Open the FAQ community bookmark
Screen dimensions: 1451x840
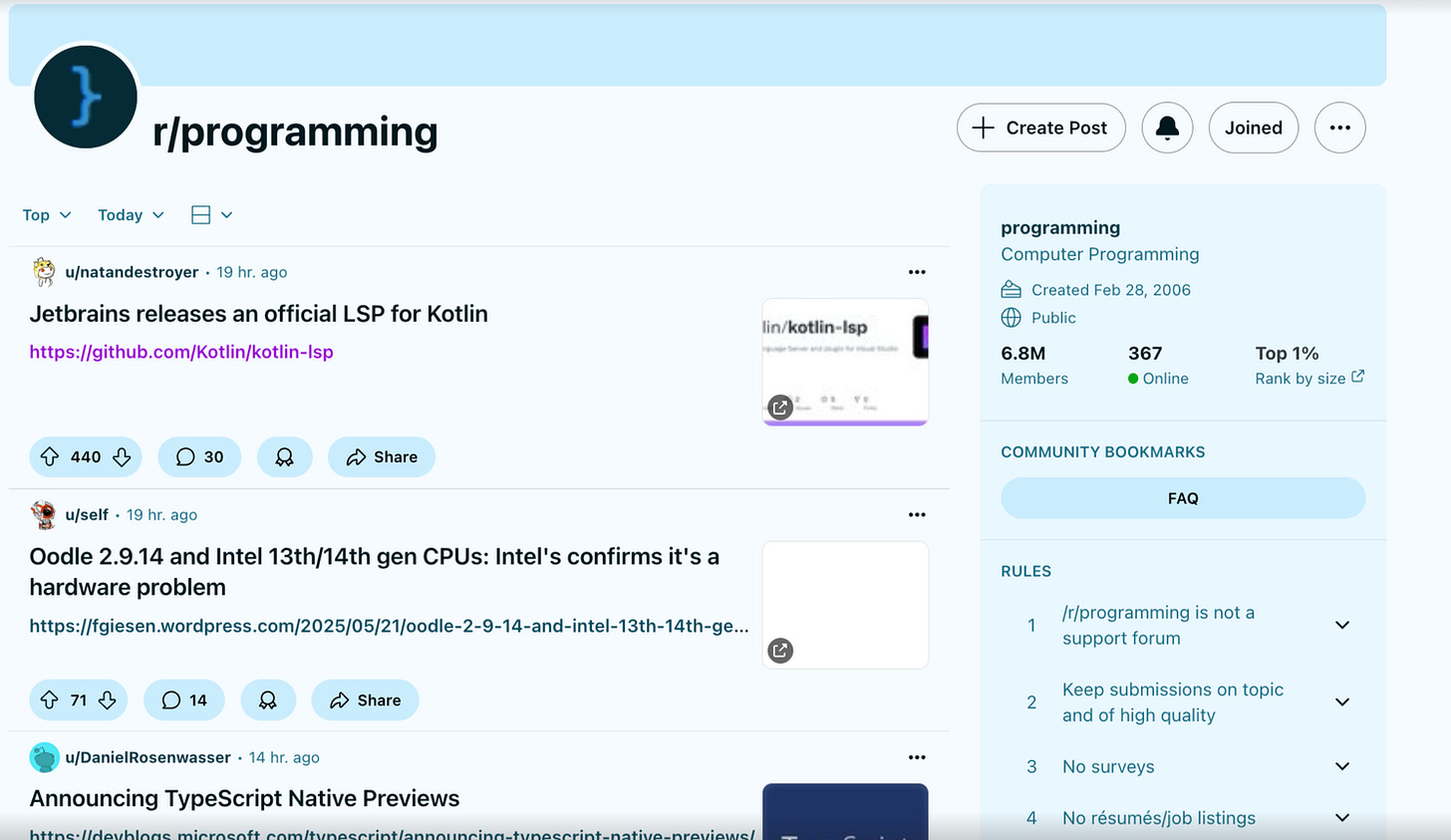click(x=1183, y=498)
